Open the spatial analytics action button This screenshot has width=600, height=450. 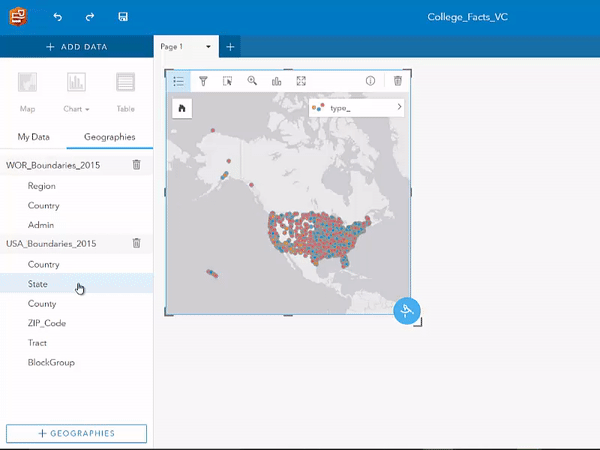pos(407,311)
